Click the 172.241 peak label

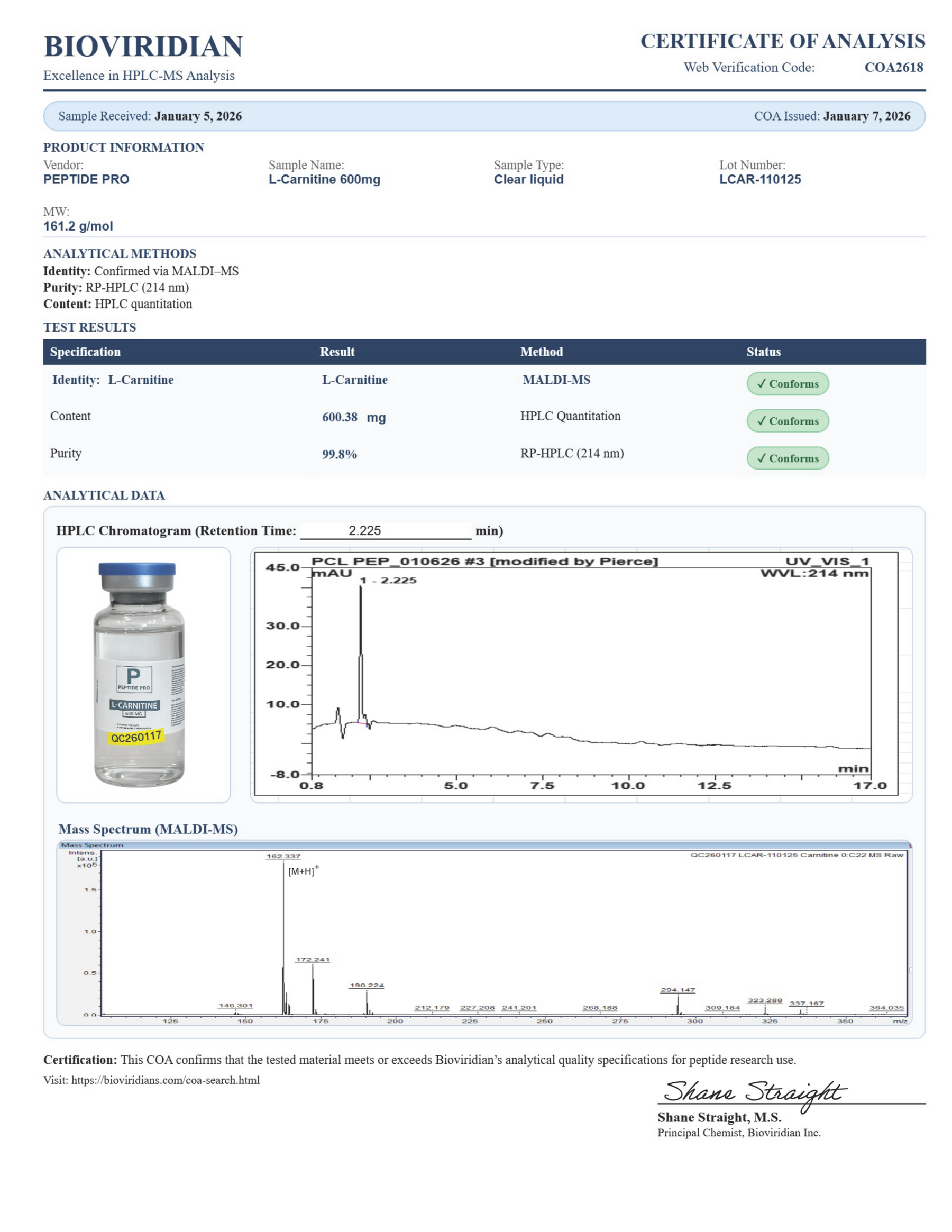(313, 960)
